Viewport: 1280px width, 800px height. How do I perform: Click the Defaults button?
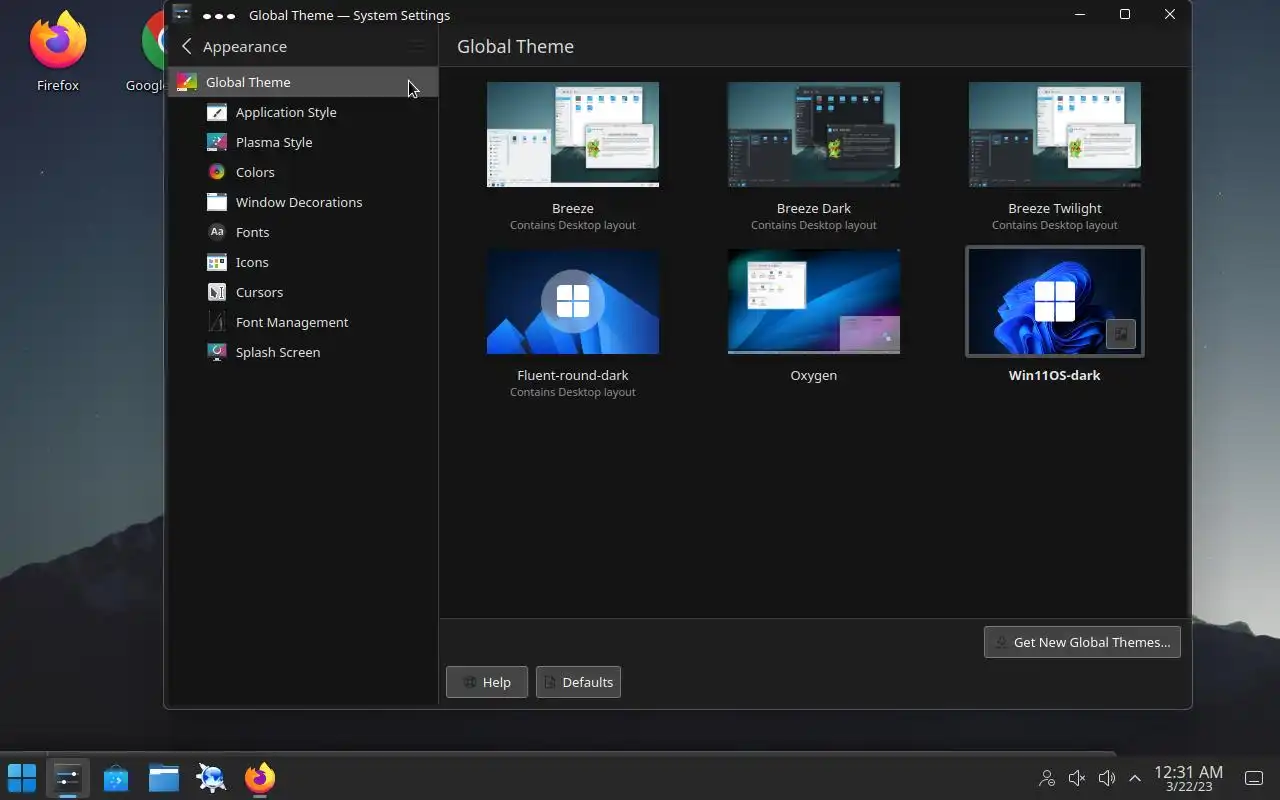click(x=578, y=682)
